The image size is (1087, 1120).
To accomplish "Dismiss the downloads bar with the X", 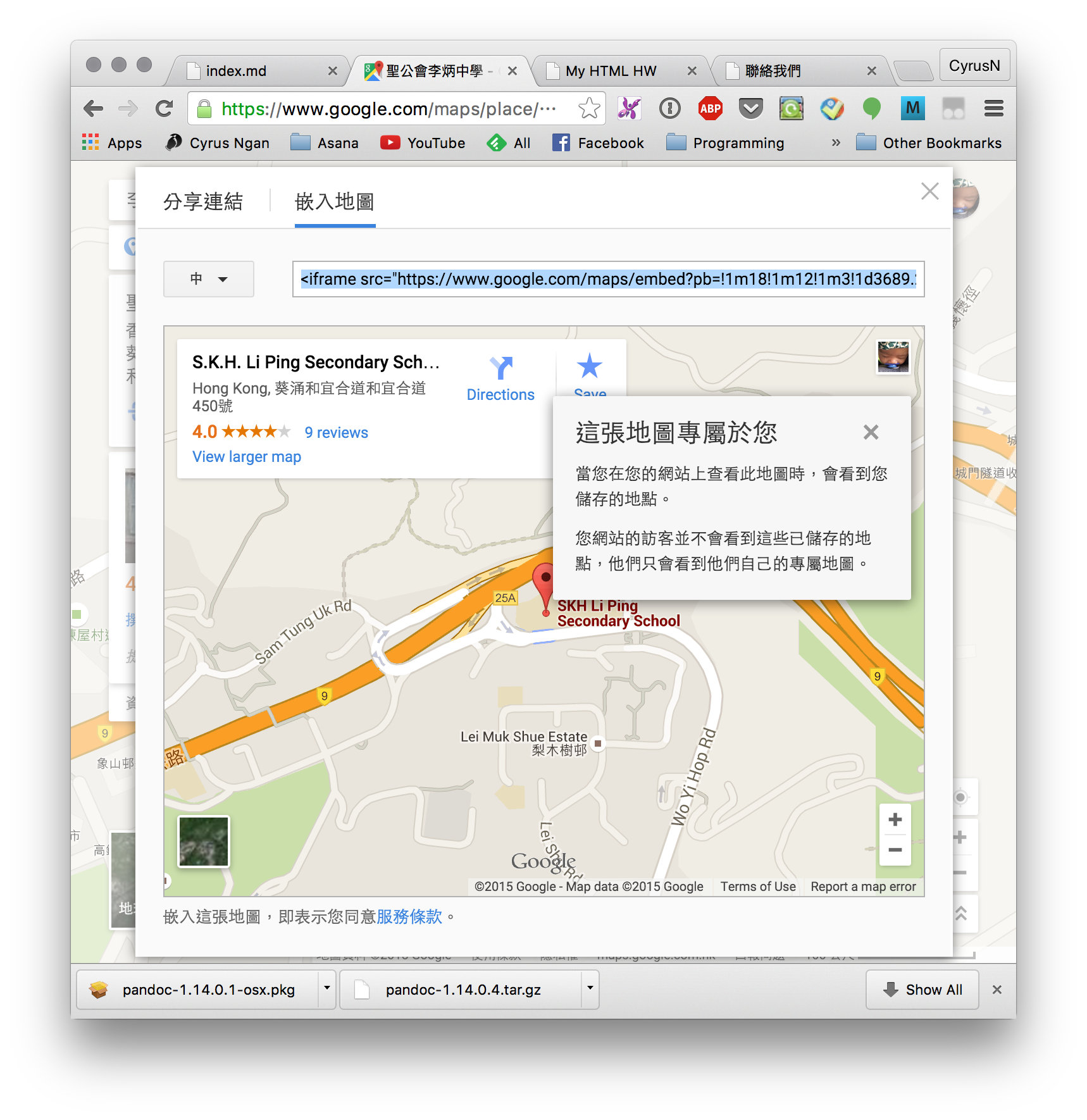I will pyautogui.click(x=997, y=990).
